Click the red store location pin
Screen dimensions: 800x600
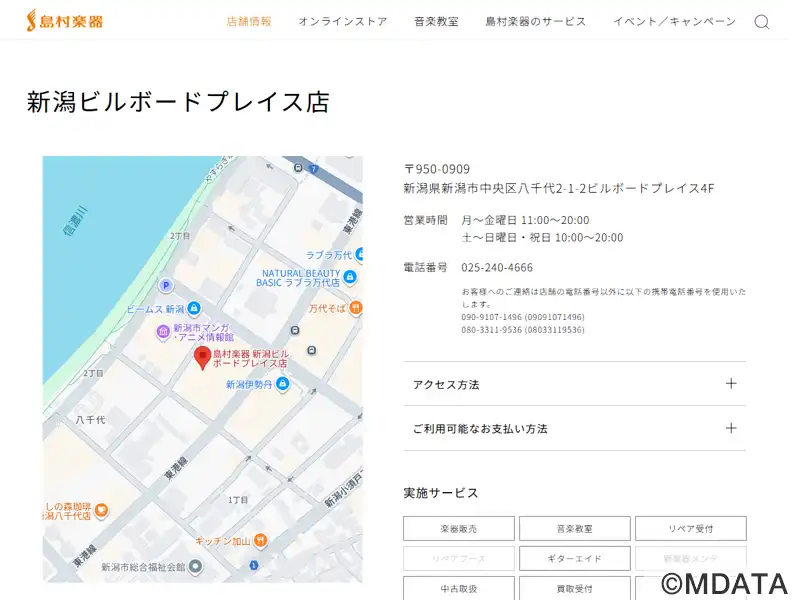click(x=203, y=358)
